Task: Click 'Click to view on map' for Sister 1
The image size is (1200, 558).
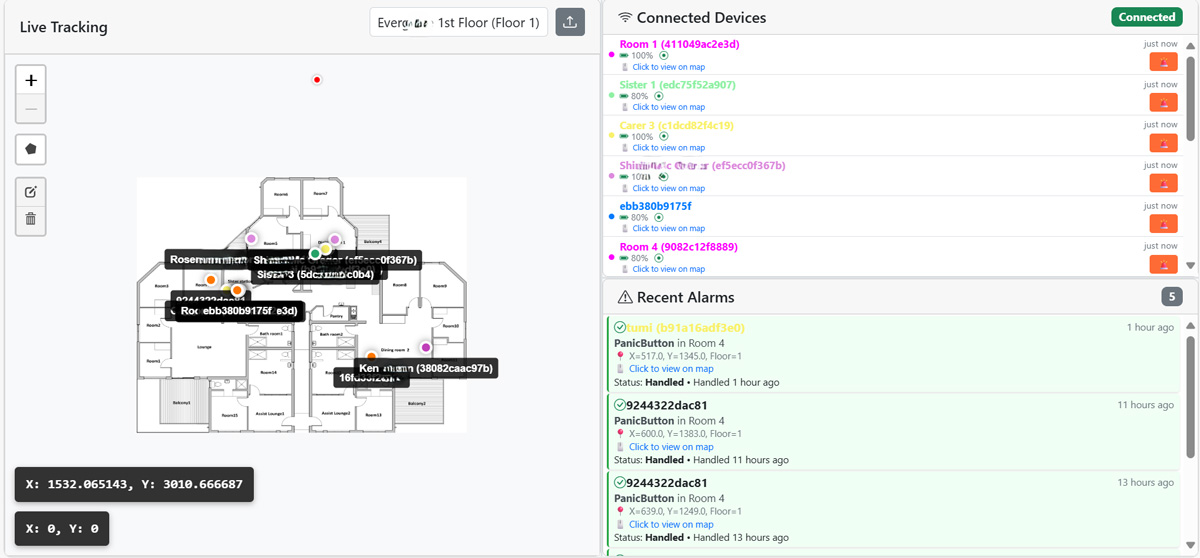Action: pos(668,107)
